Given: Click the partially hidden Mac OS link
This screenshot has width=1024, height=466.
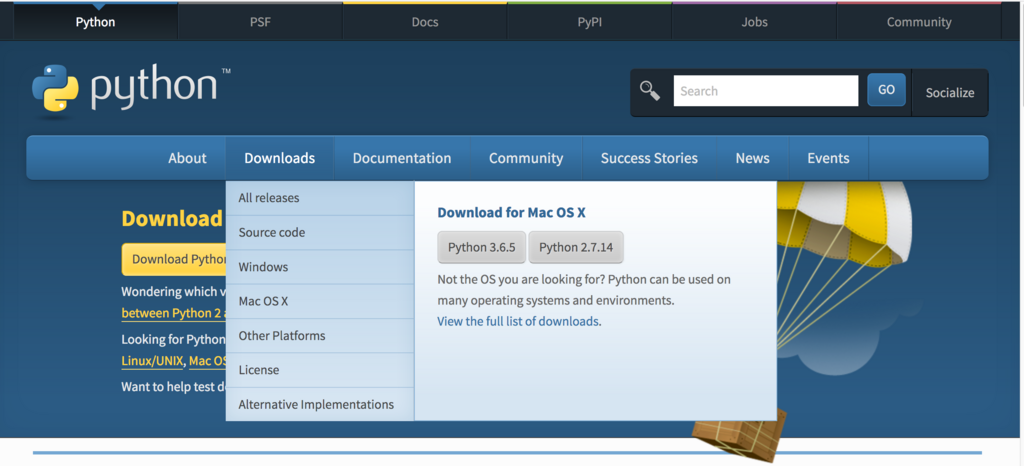Looking at the screenshot, I should 208,361.
